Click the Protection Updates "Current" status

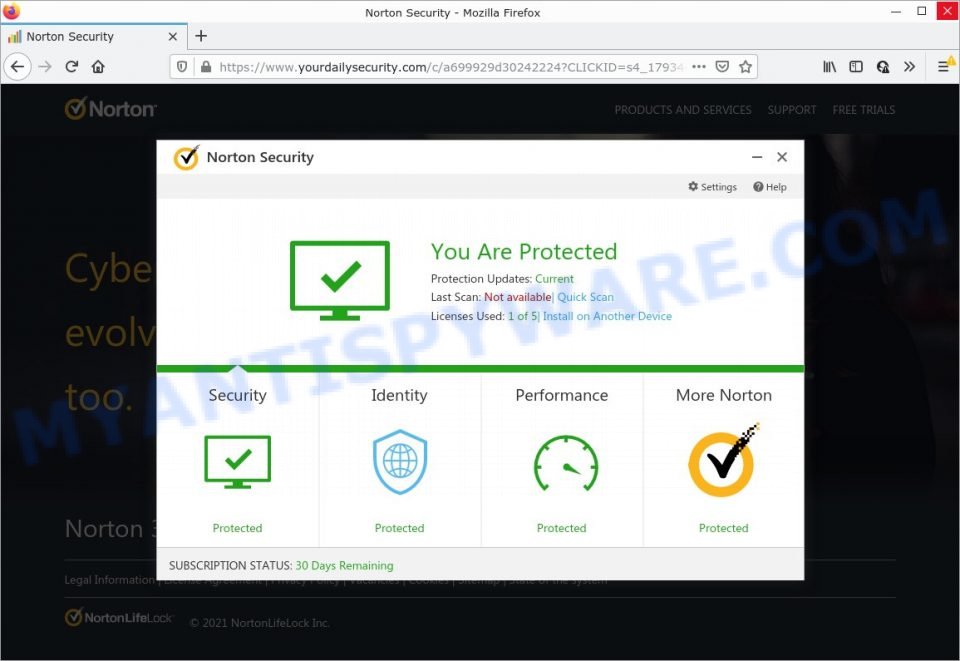tap(554, 279)
